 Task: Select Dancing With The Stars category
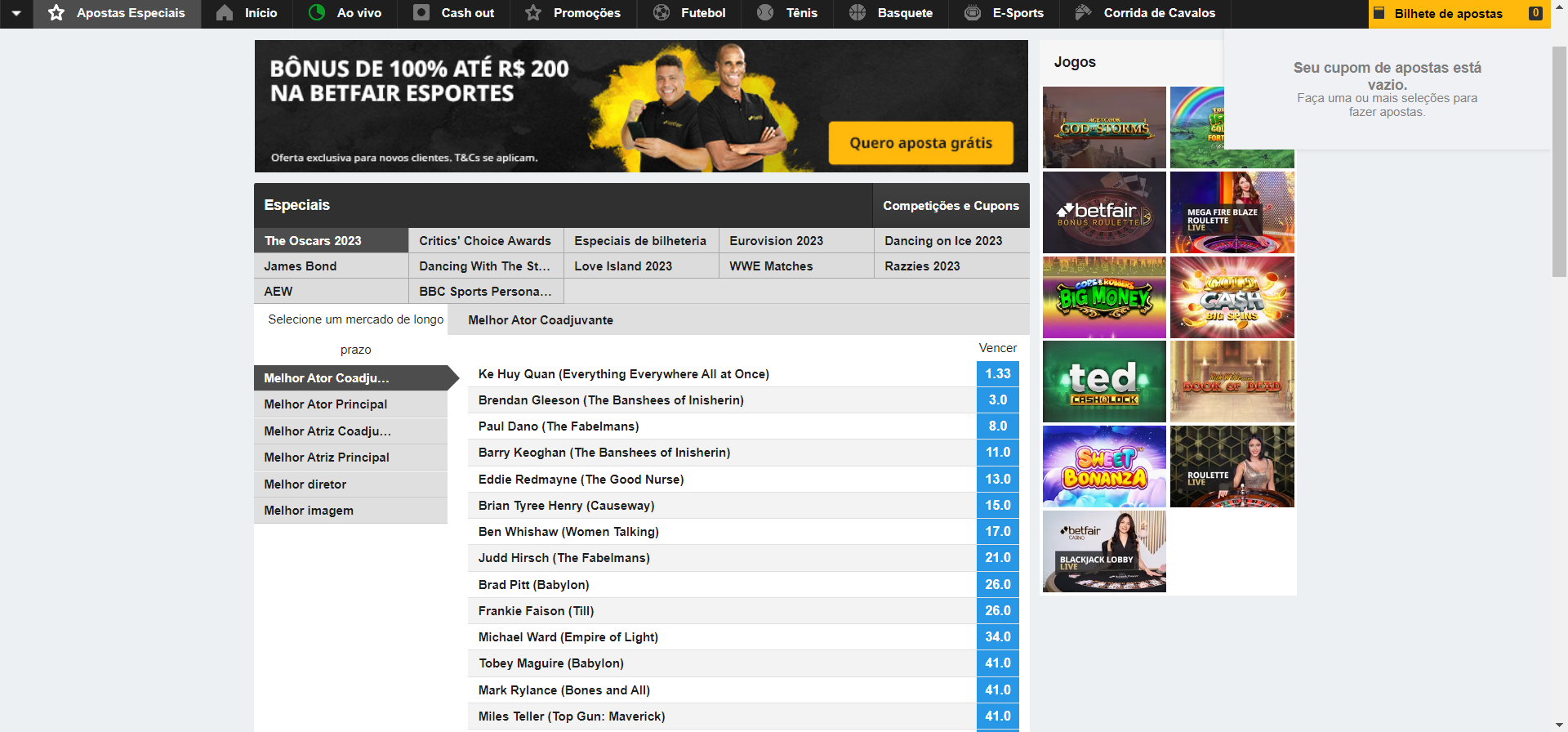click(x=486, y=266)
